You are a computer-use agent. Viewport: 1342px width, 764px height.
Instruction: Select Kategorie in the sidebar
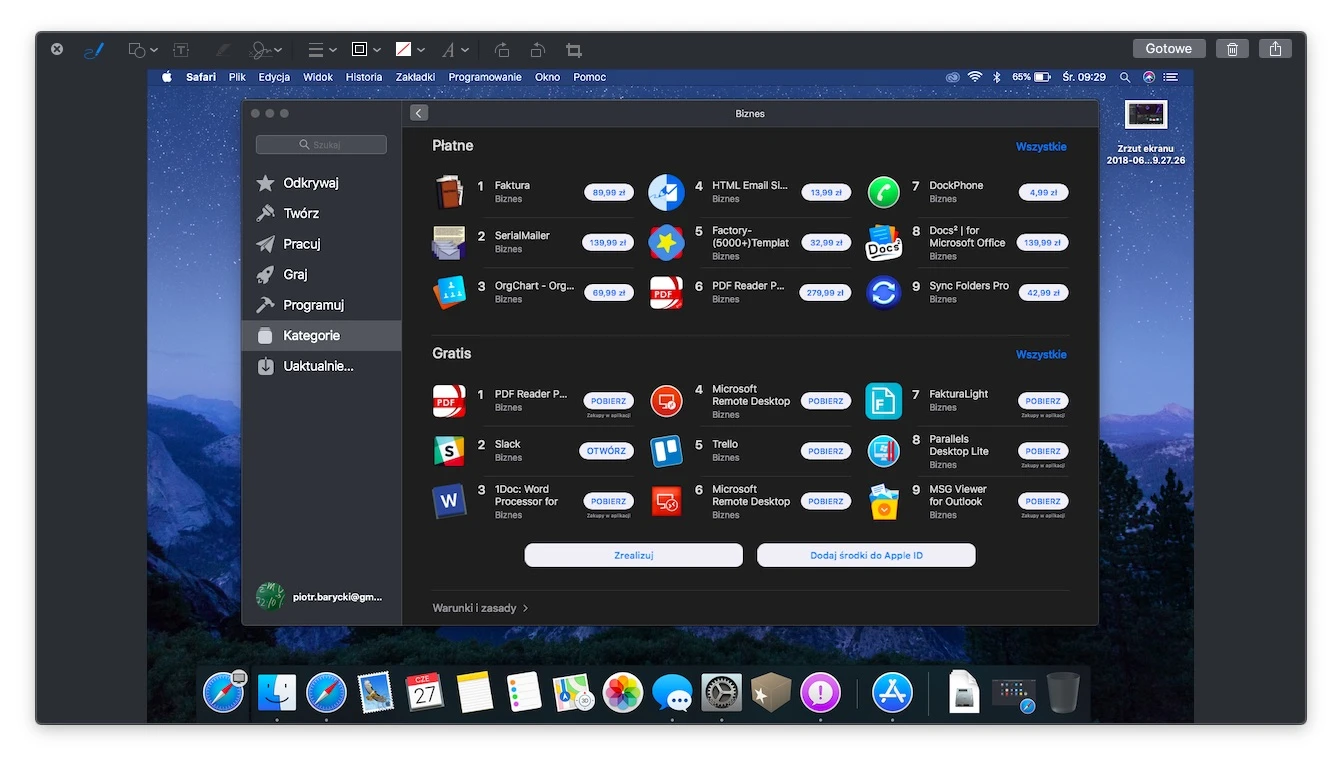click(x=321, y=335)
